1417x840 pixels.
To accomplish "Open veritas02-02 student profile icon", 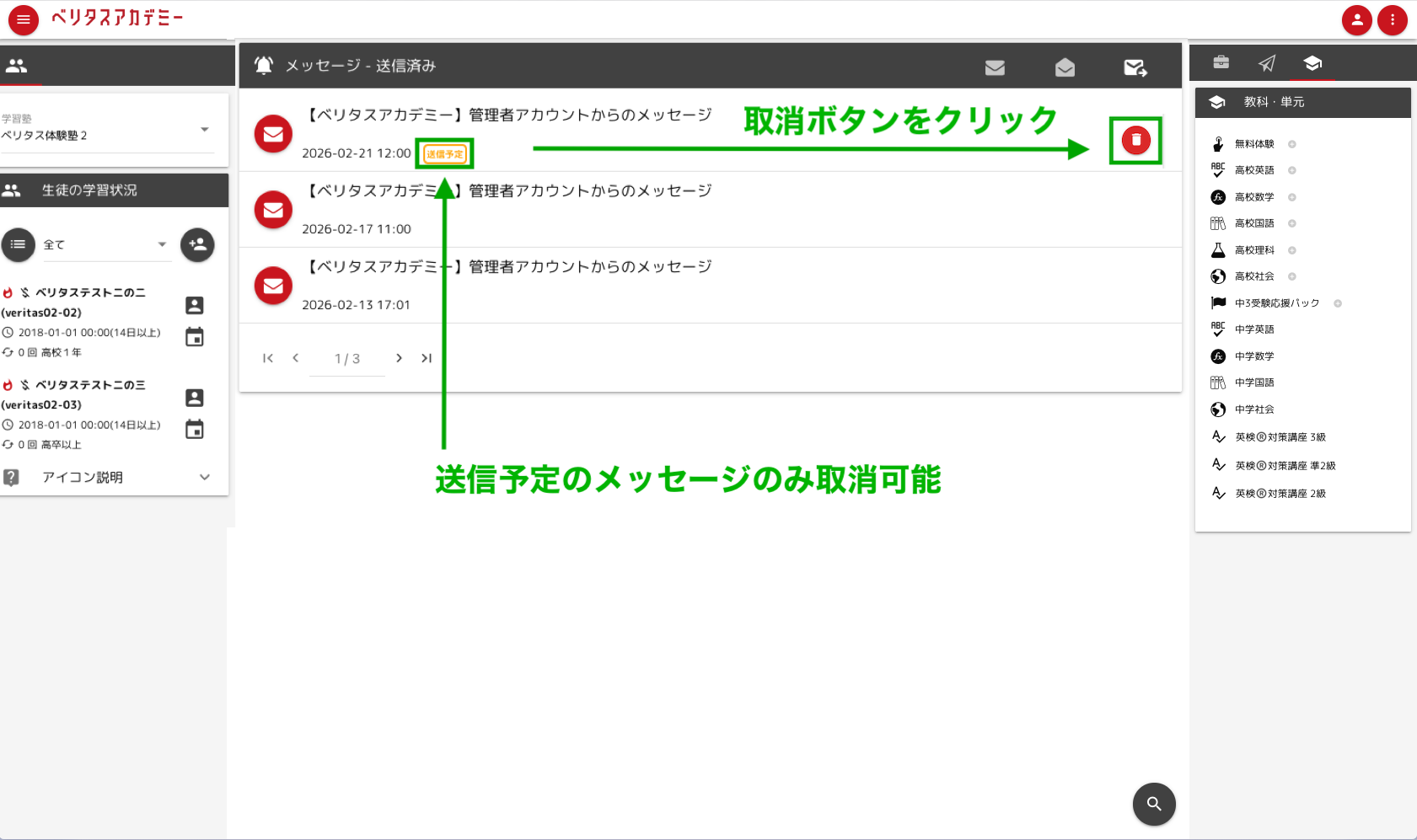I will (195, 306).
